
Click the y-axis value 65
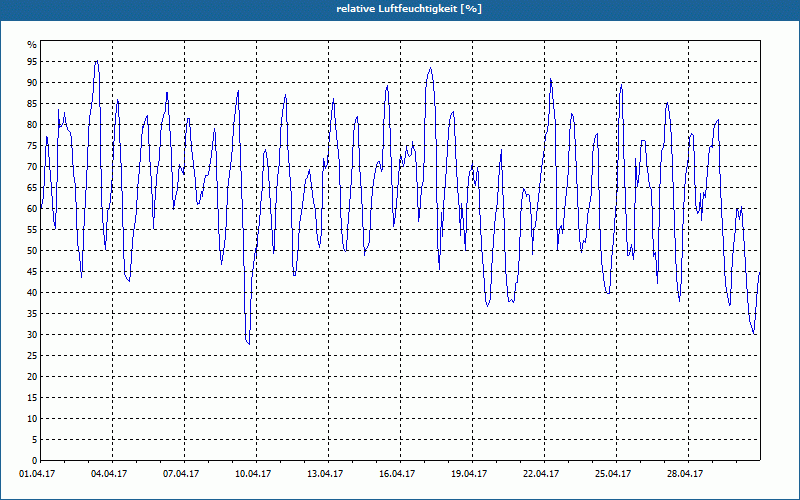[32, 188]
